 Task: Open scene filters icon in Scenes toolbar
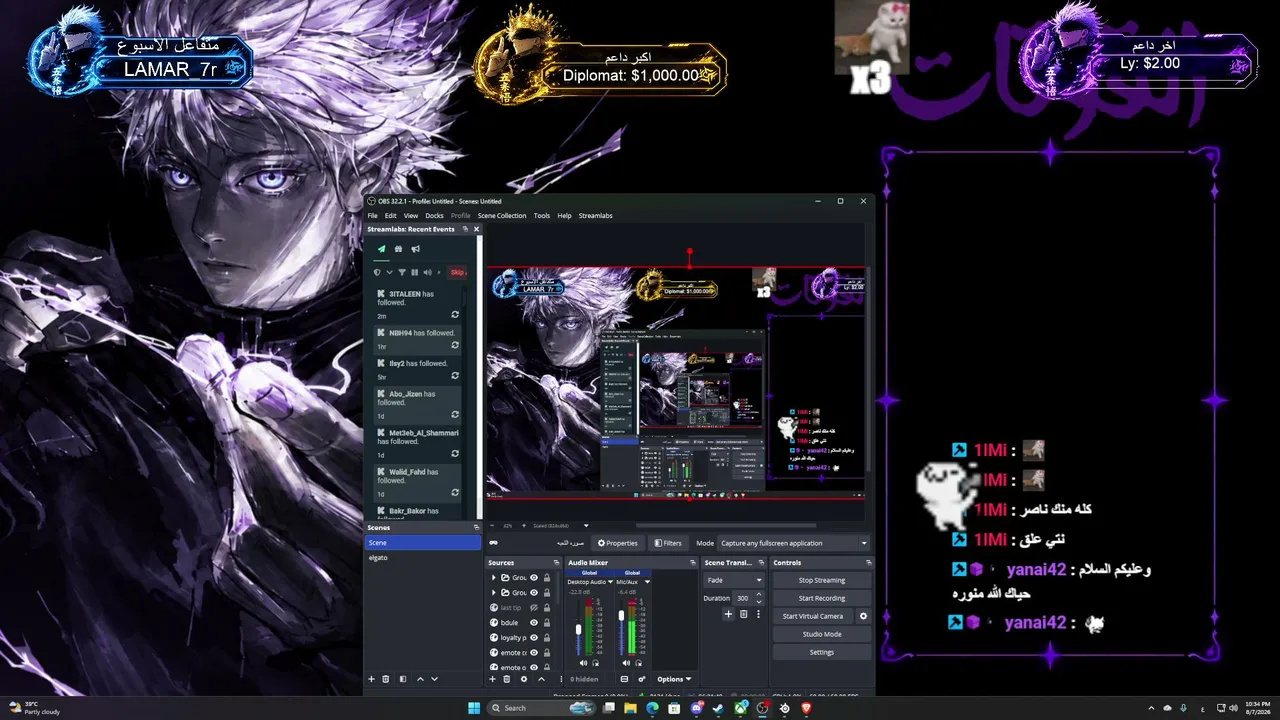(x=403, y=679)
